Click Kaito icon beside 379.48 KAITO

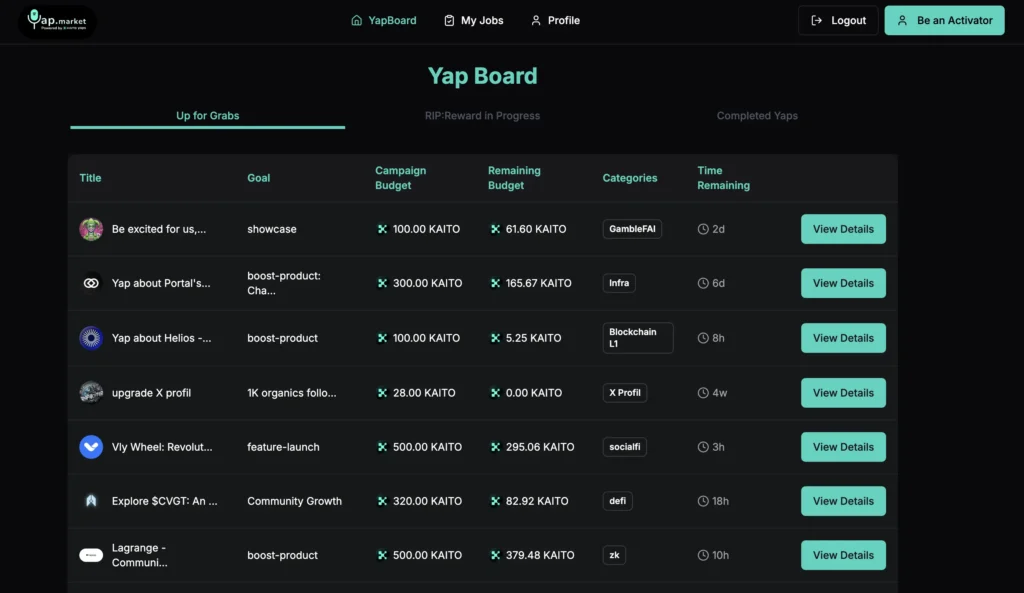(495, 555)
